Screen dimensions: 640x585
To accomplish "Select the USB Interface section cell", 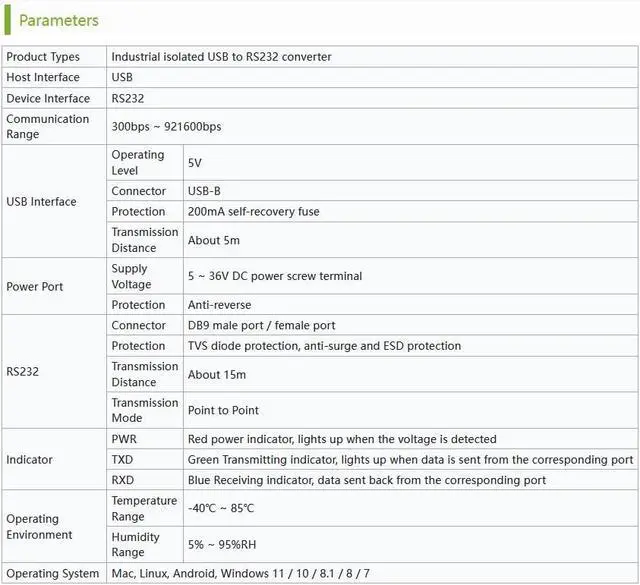I will (54, 201).
